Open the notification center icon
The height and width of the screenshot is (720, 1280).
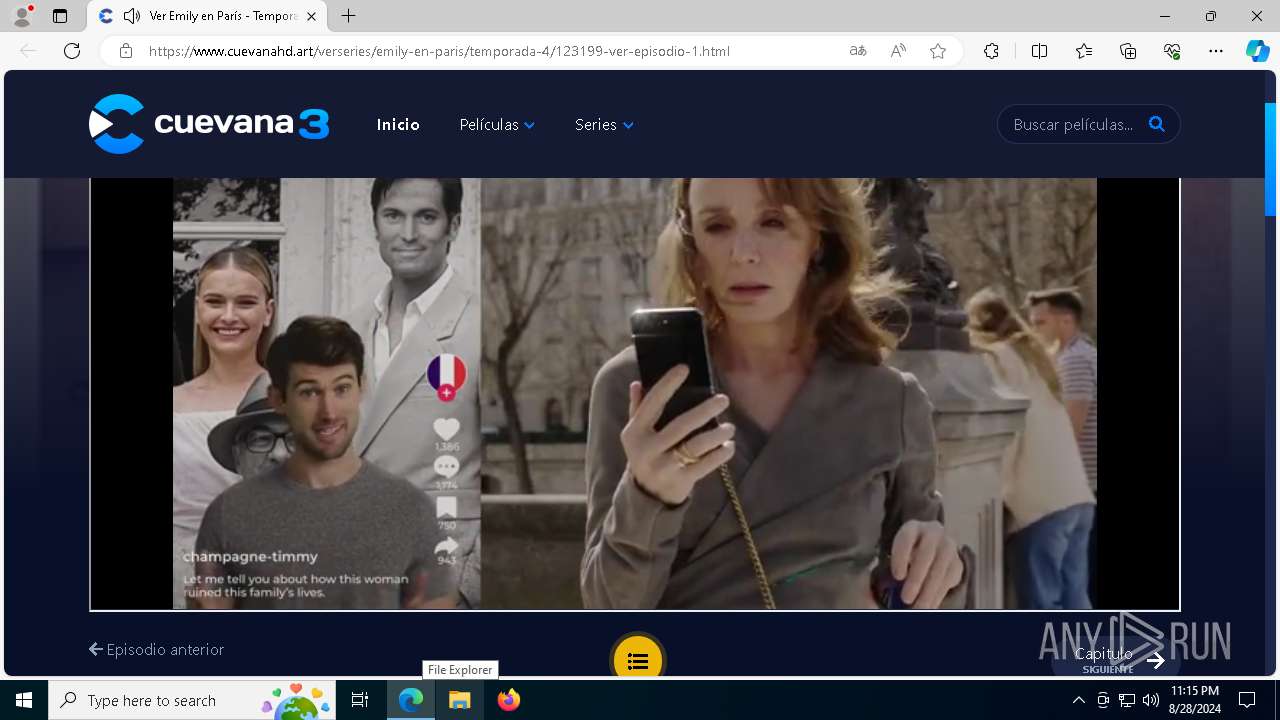[1247, 700]
